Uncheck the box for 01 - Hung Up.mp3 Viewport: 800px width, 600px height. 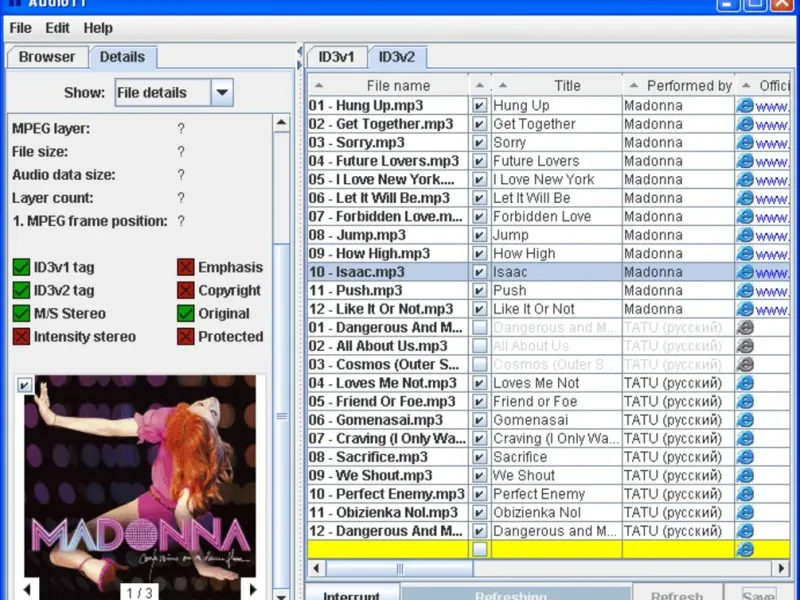point(480,106)
